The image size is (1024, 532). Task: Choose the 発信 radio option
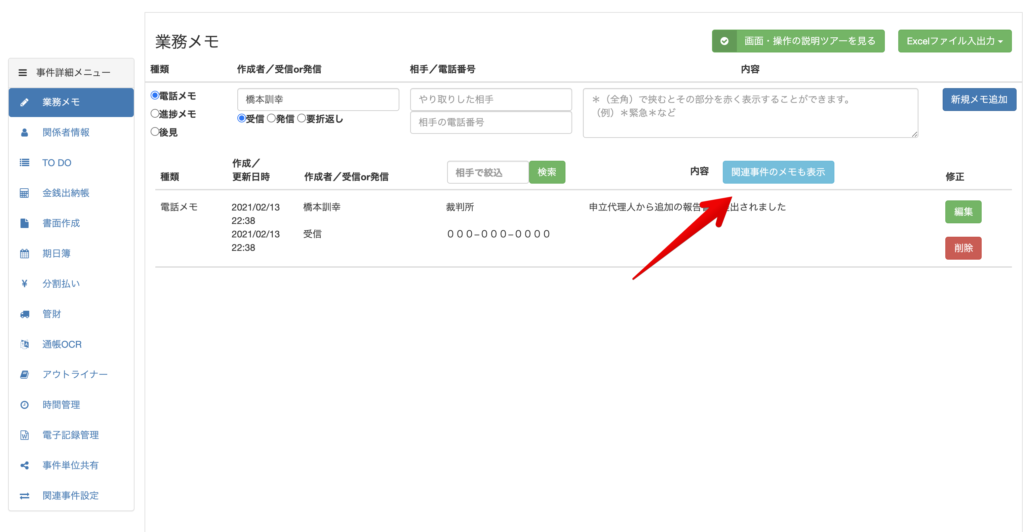271,118
